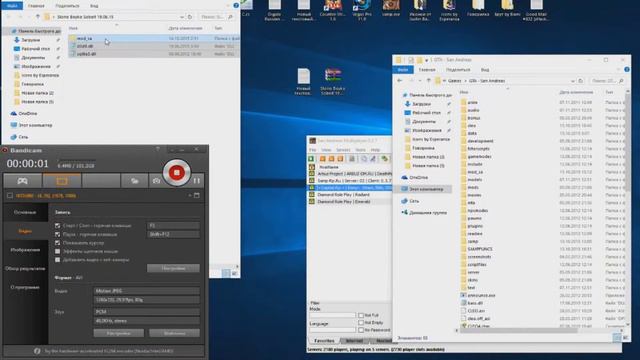Screen dimensions: 640x360
Task: Take a screenshot with Bandicam's camera icon
Action: coord(156,181)
